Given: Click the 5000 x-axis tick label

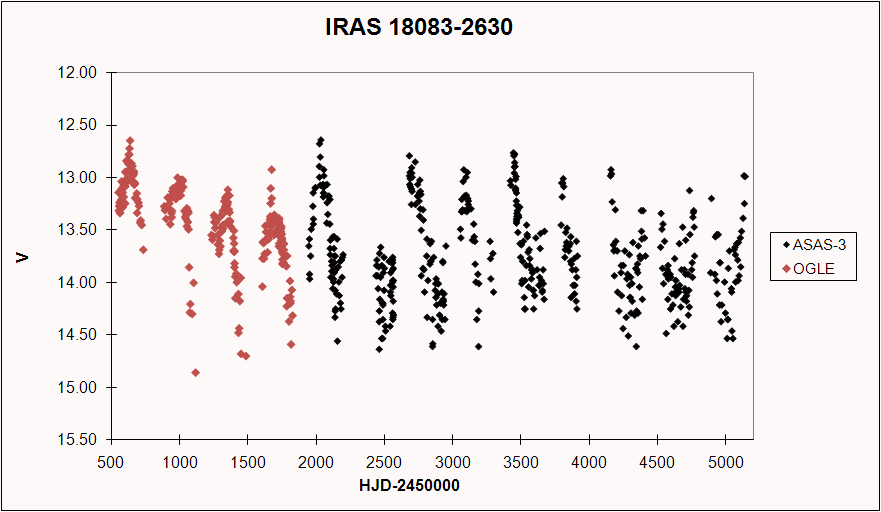Looking at the screenshot, I should click(x=724, y=462).
